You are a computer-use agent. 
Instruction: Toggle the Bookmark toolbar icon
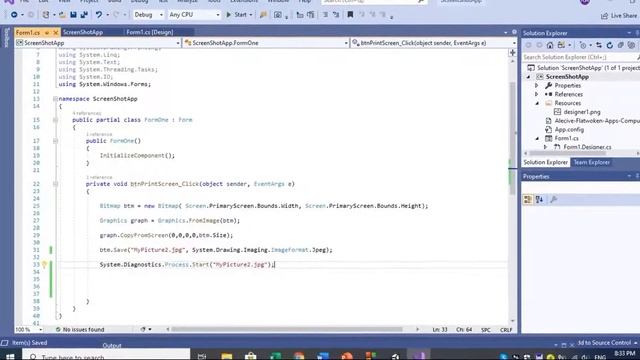click(350, 15)
